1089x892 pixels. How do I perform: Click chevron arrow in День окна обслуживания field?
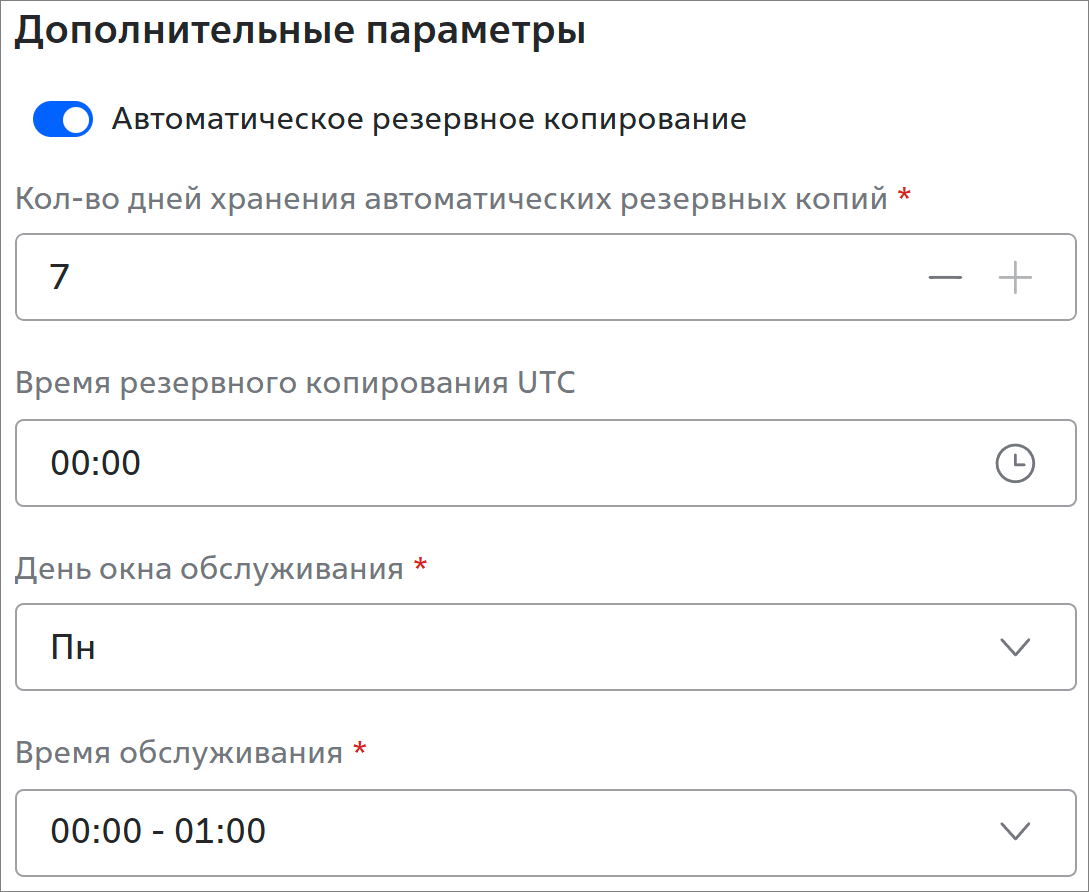tap(1015, 647)
